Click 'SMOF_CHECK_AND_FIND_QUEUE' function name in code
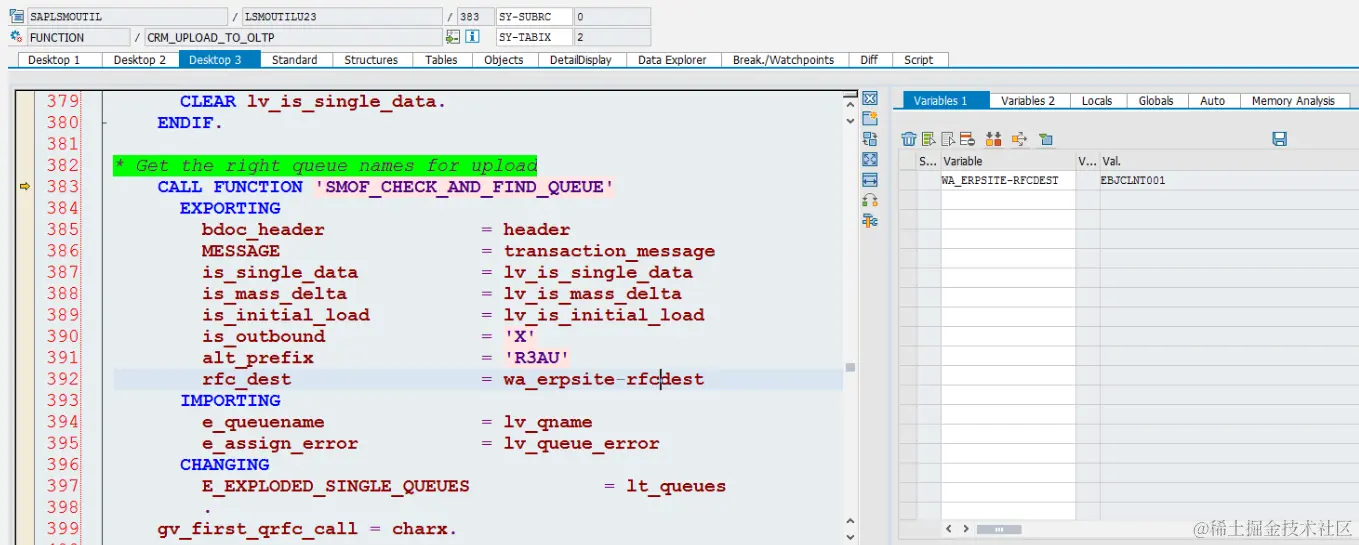The width and height of the screenshot is (1359, 545). click(463, 187)
